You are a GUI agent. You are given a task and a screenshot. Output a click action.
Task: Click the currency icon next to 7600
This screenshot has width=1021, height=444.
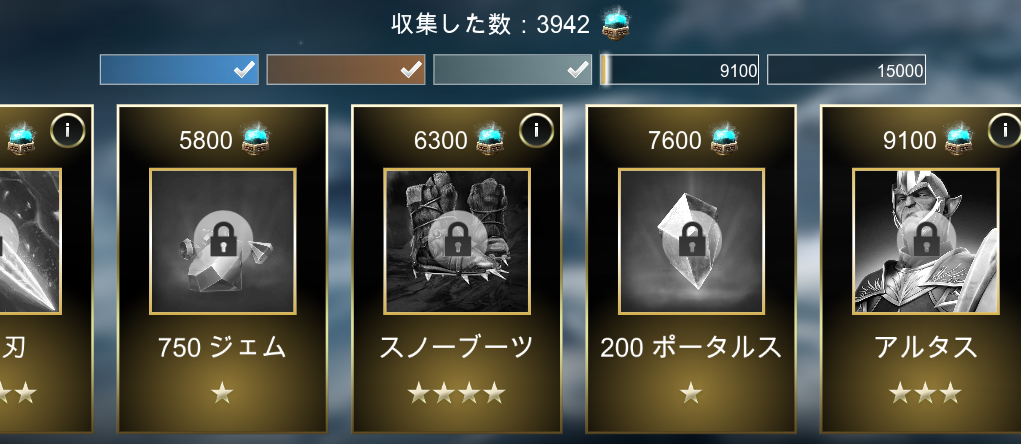[x=725, y=139]
